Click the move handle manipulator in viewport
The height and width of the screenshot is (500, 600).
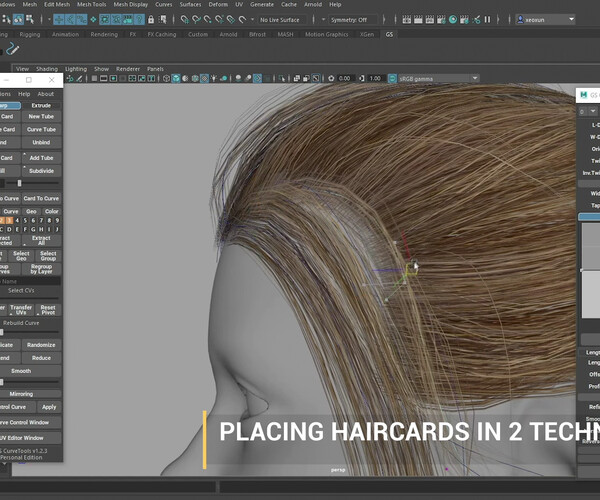pos(412,267)
